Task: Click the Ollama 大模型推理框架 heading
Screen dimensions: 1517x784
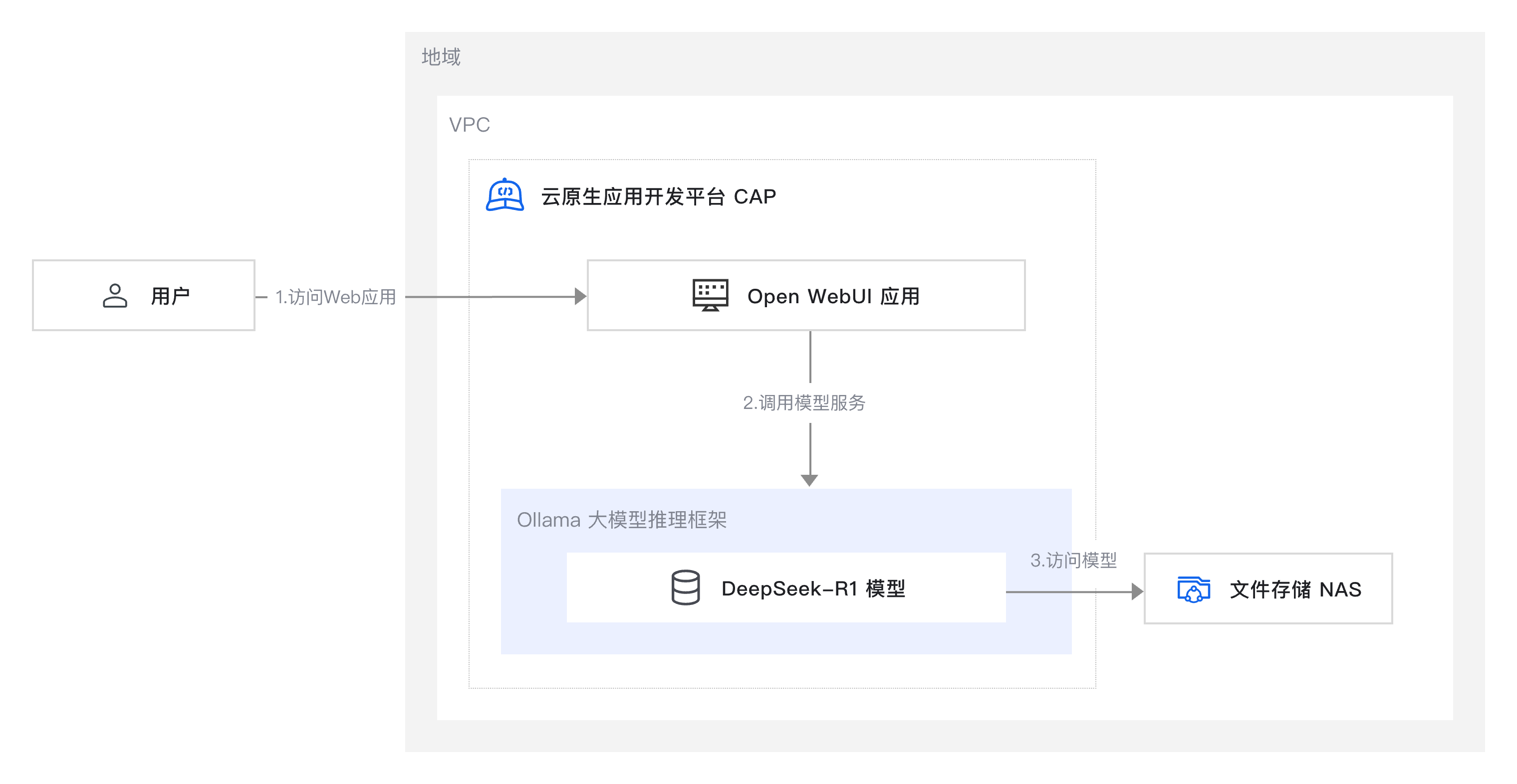Action: point(621,520)
